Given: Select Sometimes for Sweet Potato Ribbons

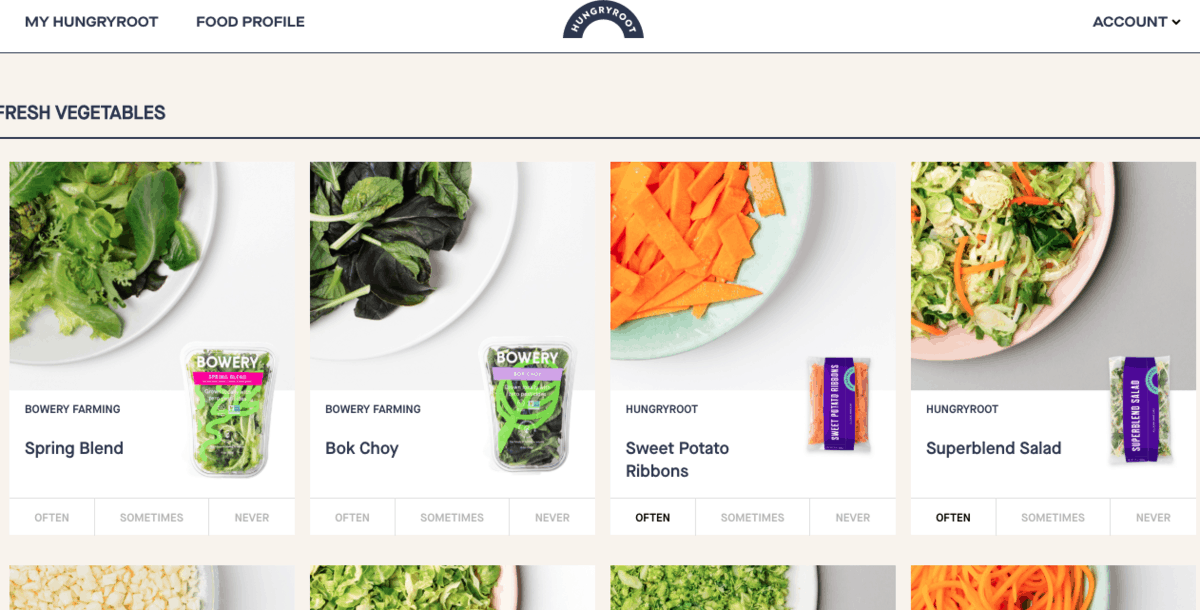Looking at the screenshot, I should [752, 517].
